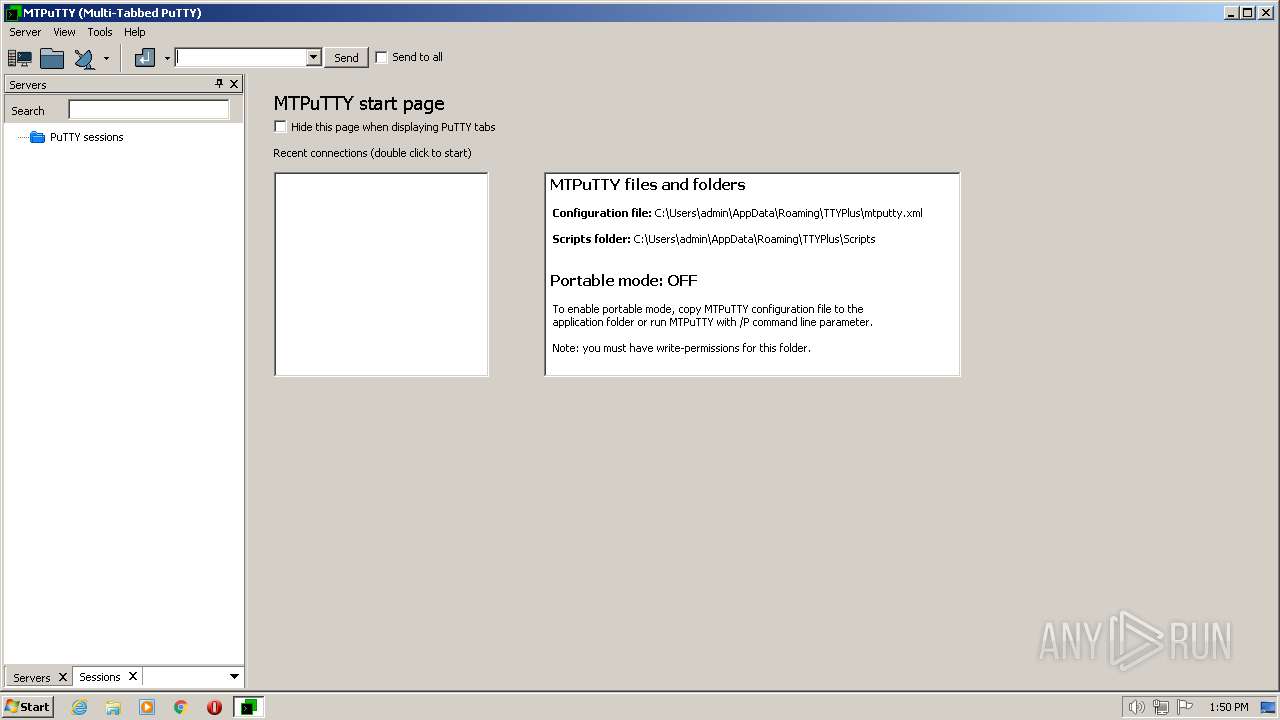
Task: Click the Configuration file path text
Action: (x=788, y=213)
